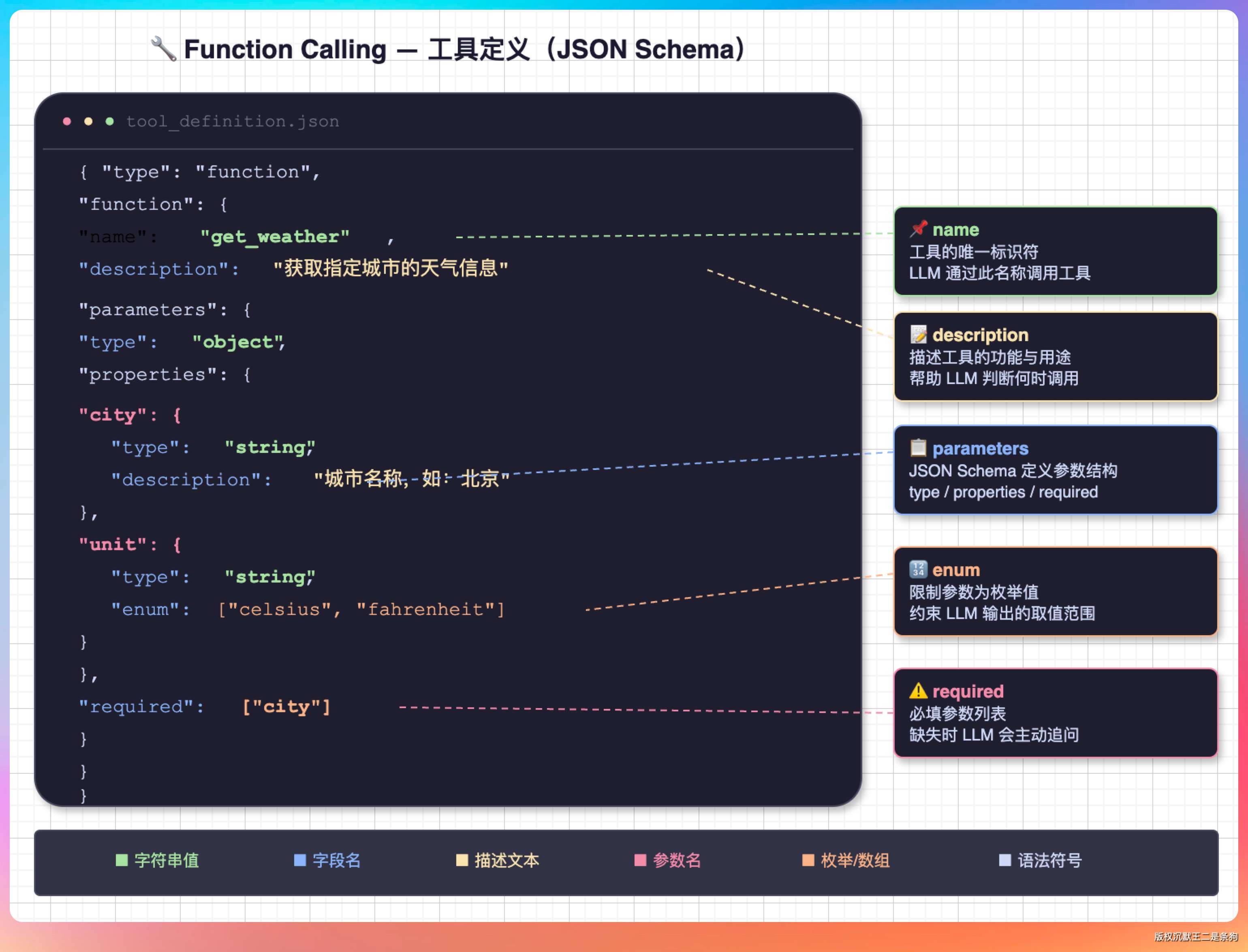Click the "parameters": { line in code
The width and height of the screenshot is (1248, 952).
tap(165, 310)
